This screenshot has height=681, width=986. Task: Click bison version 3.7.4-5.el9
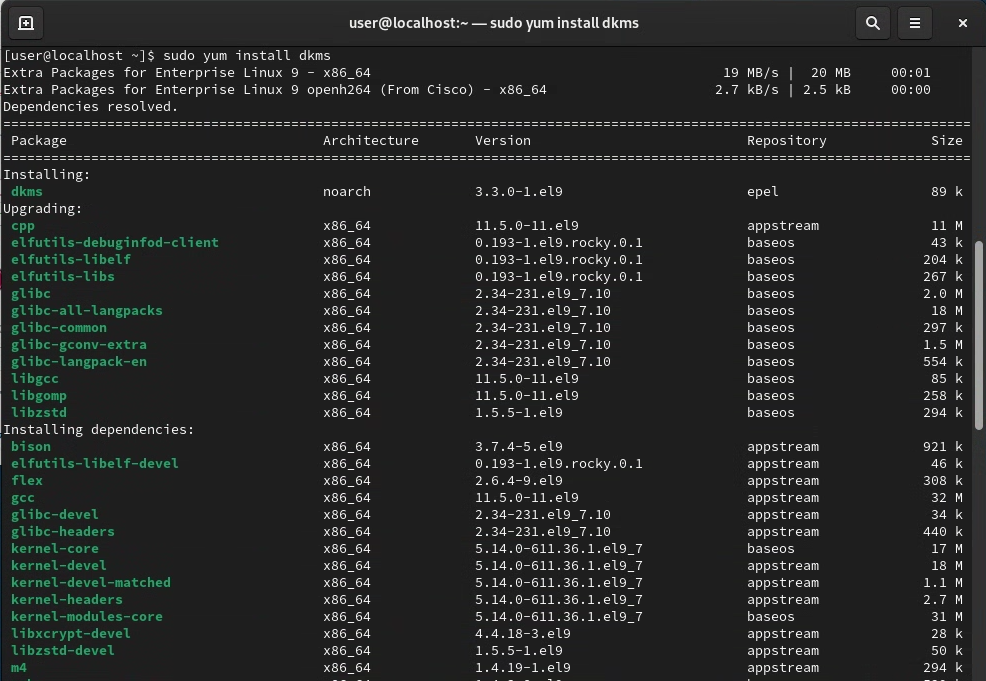[x=519, y=446]
